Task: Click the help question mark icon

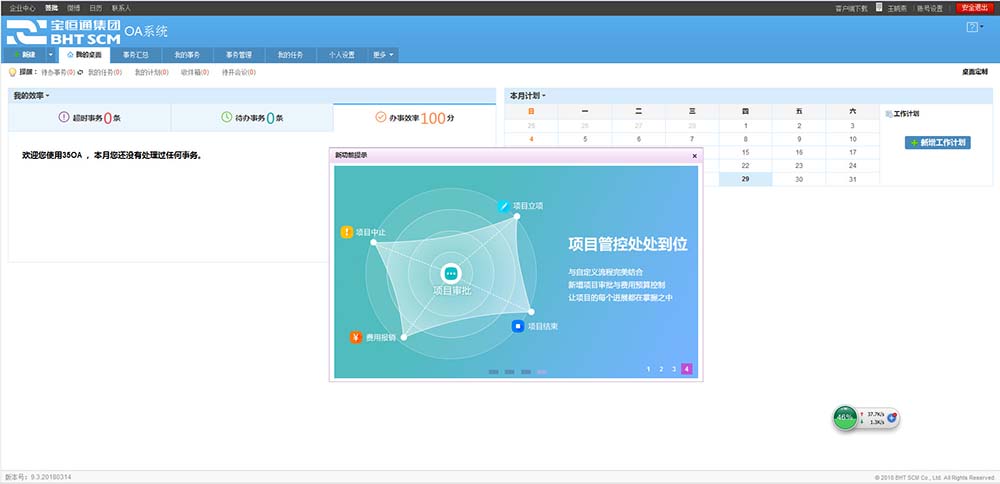Action: (x=972, y=27)
